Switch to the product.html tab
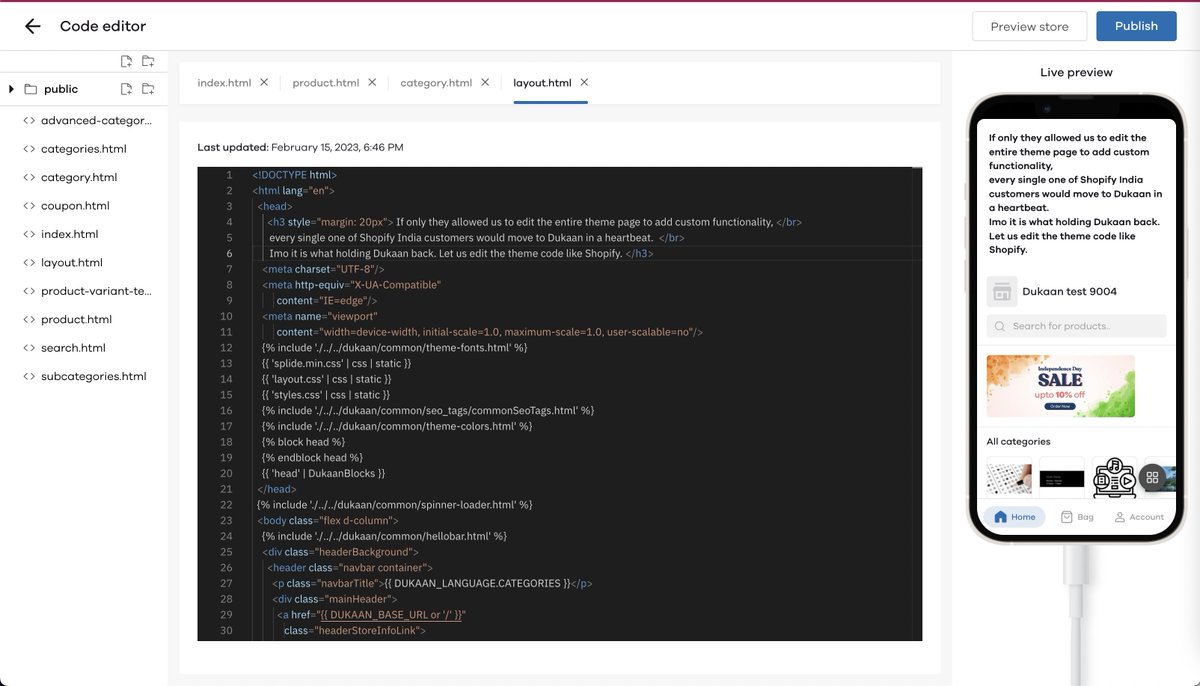 point(325,83)
